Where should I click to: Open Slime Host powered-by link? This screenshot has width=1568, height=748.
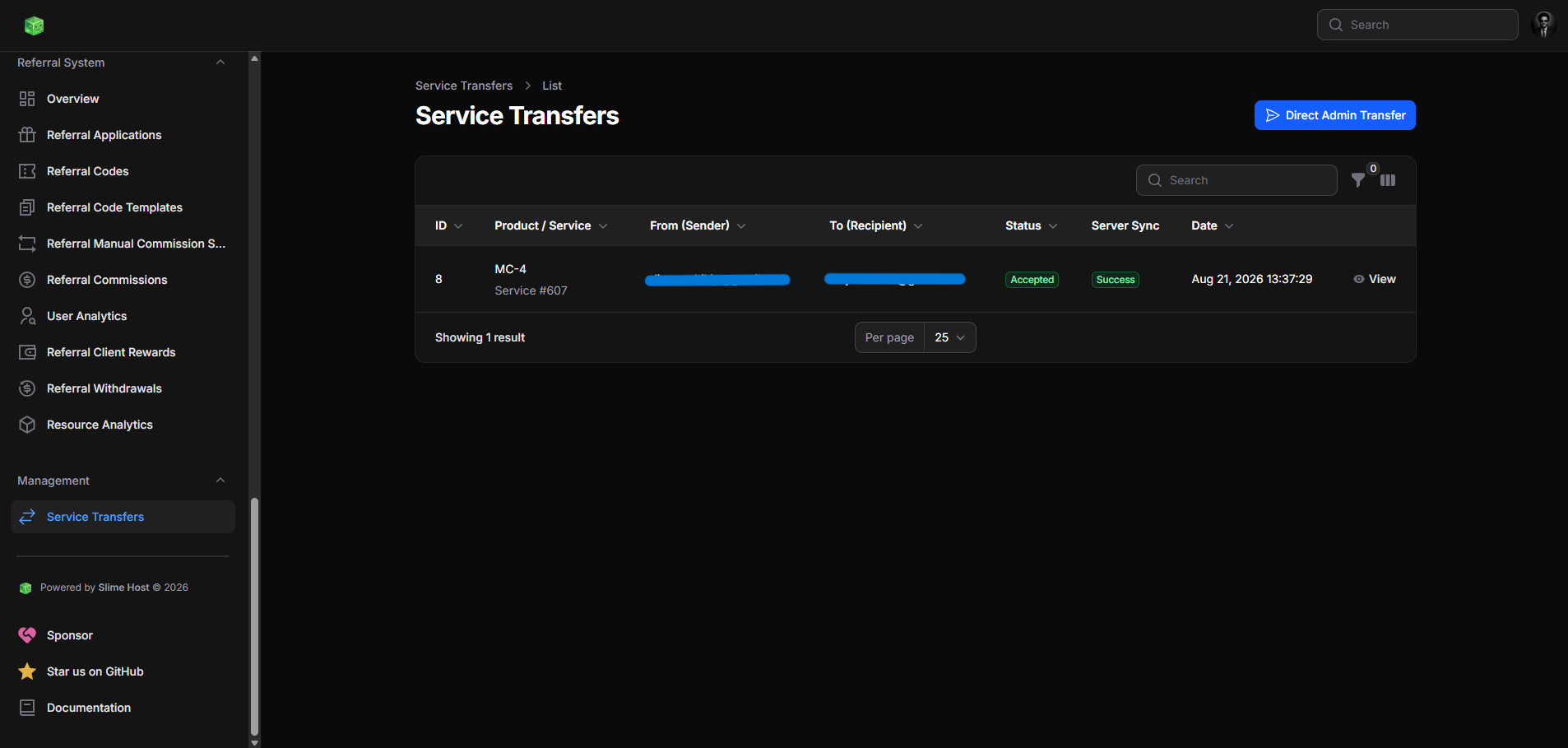123,588
